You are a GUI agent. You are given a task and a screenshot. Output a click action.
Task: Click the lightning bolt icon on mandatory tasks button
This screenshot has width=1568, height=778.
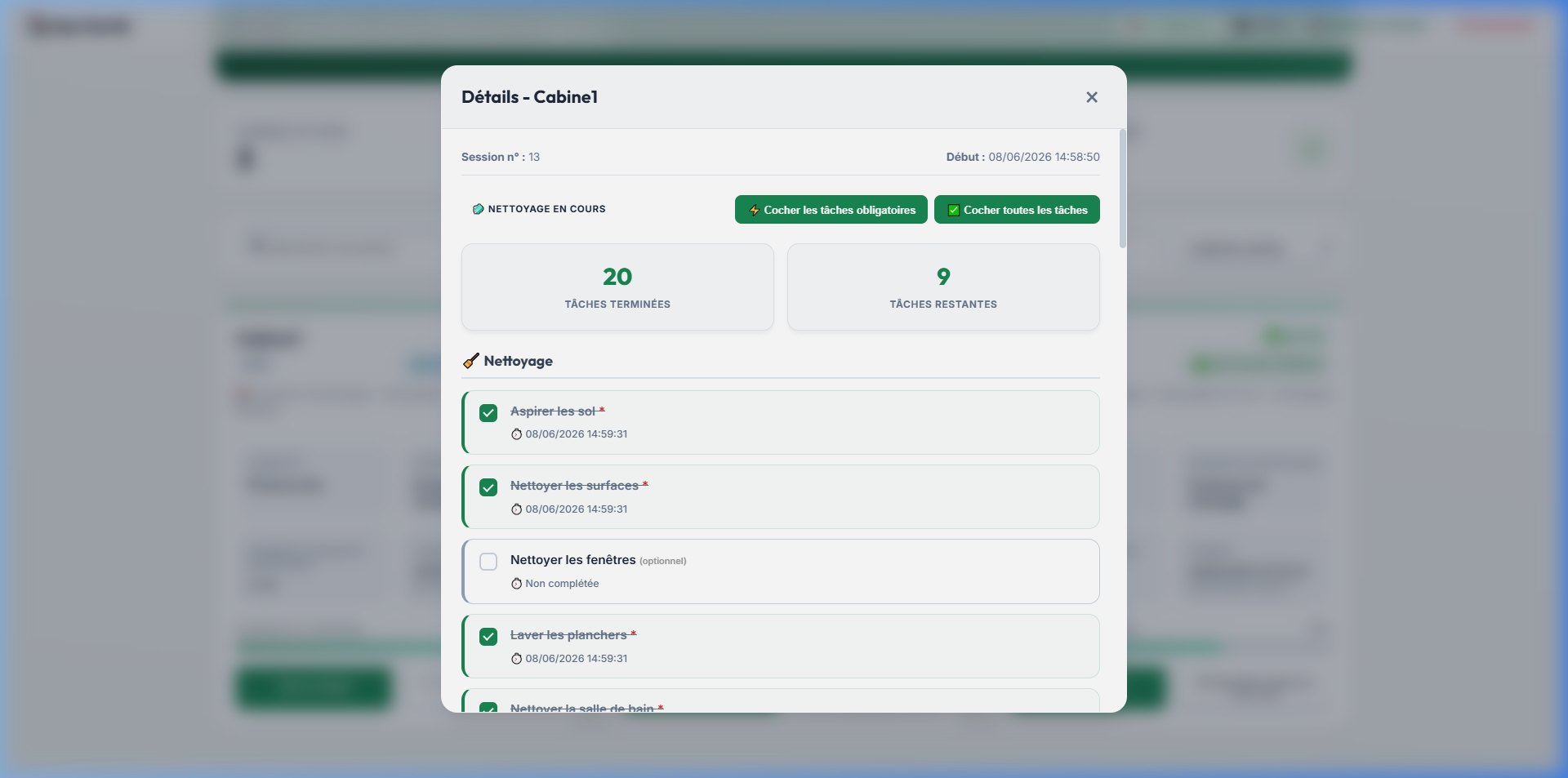(x=755, y=210)
